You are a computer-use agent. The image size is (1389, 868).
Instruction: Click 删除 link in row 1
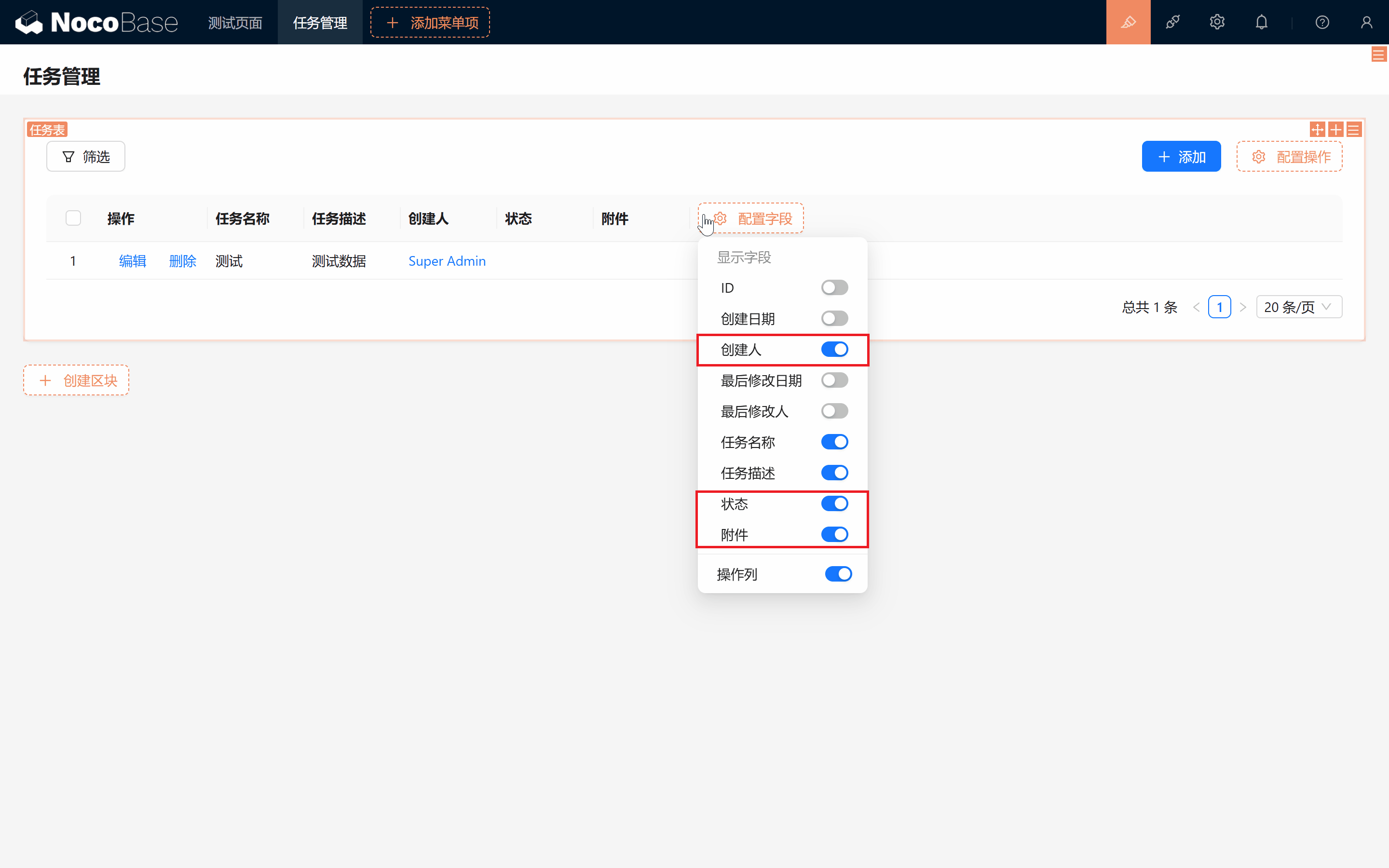182,261
